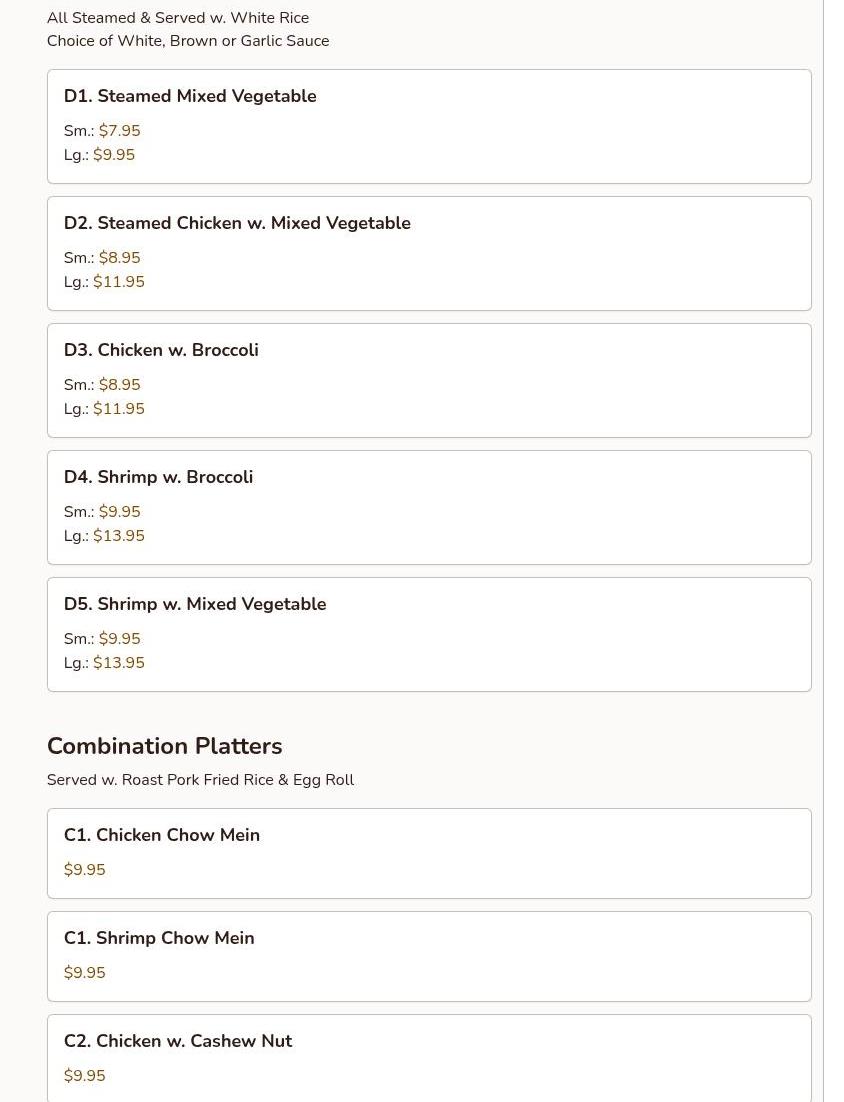Click the D3 small $8.95 price
844x1102 pixels.
point(119,385)
